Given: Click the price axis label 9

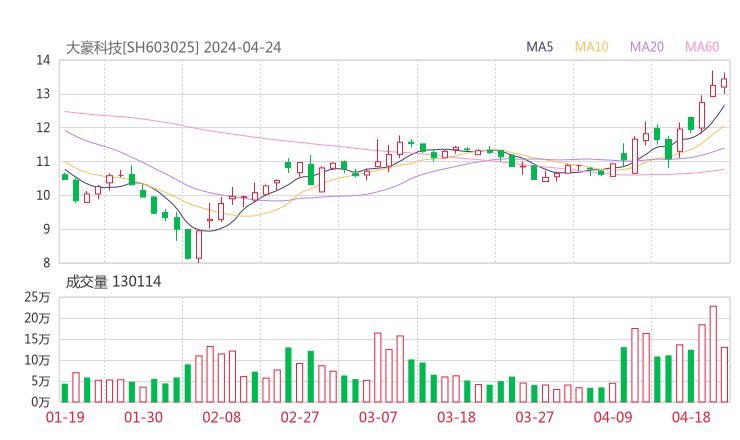Looking at the screenshot, I should pyautogui.click(x=46, y=229).
